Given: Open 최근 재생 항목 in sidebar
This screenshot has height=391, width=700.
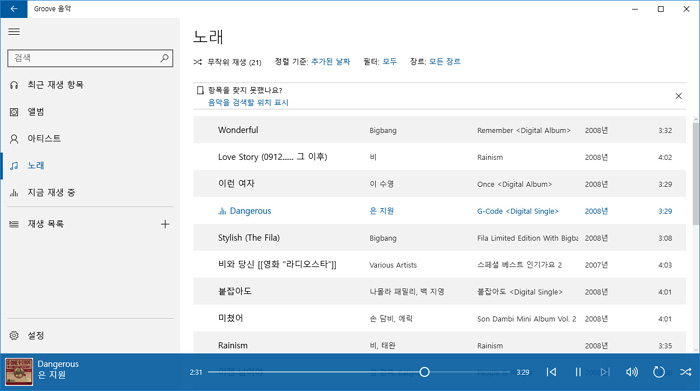Looking at the screenshot, I should (x=90, y=85).
